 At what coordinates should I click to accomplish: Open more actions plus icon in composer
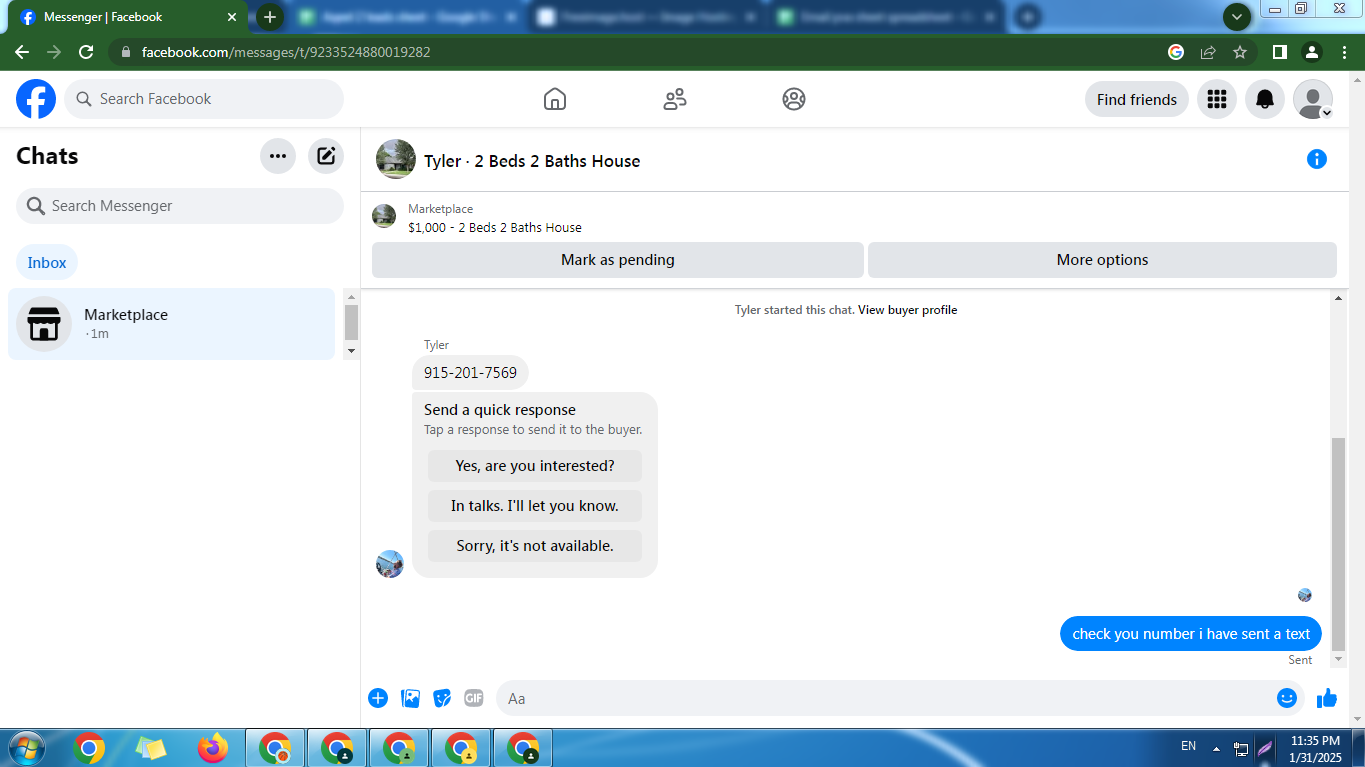coord(378,698)
